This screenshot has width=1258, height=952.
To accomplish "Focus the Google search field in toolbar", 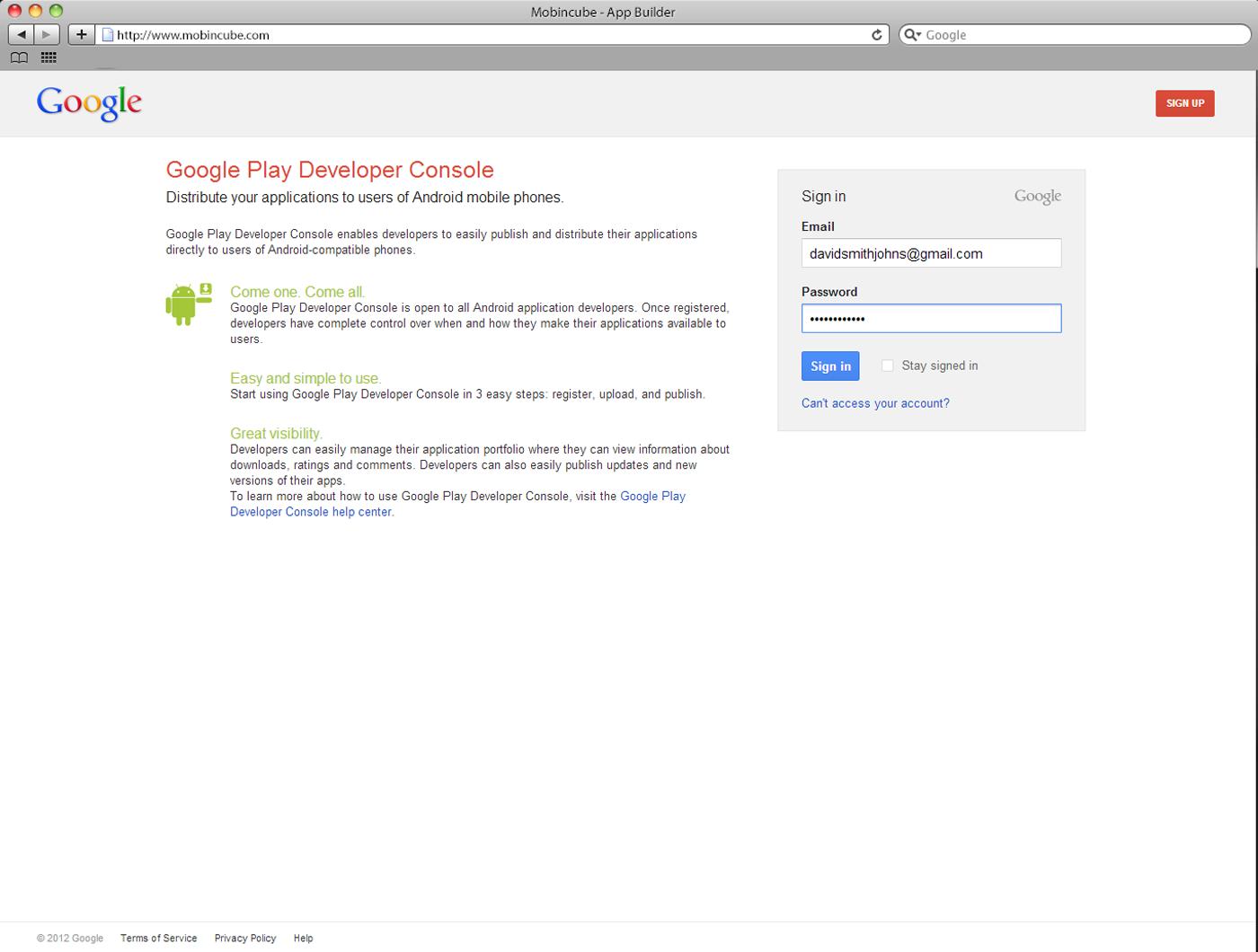I will coord(1075,35).
